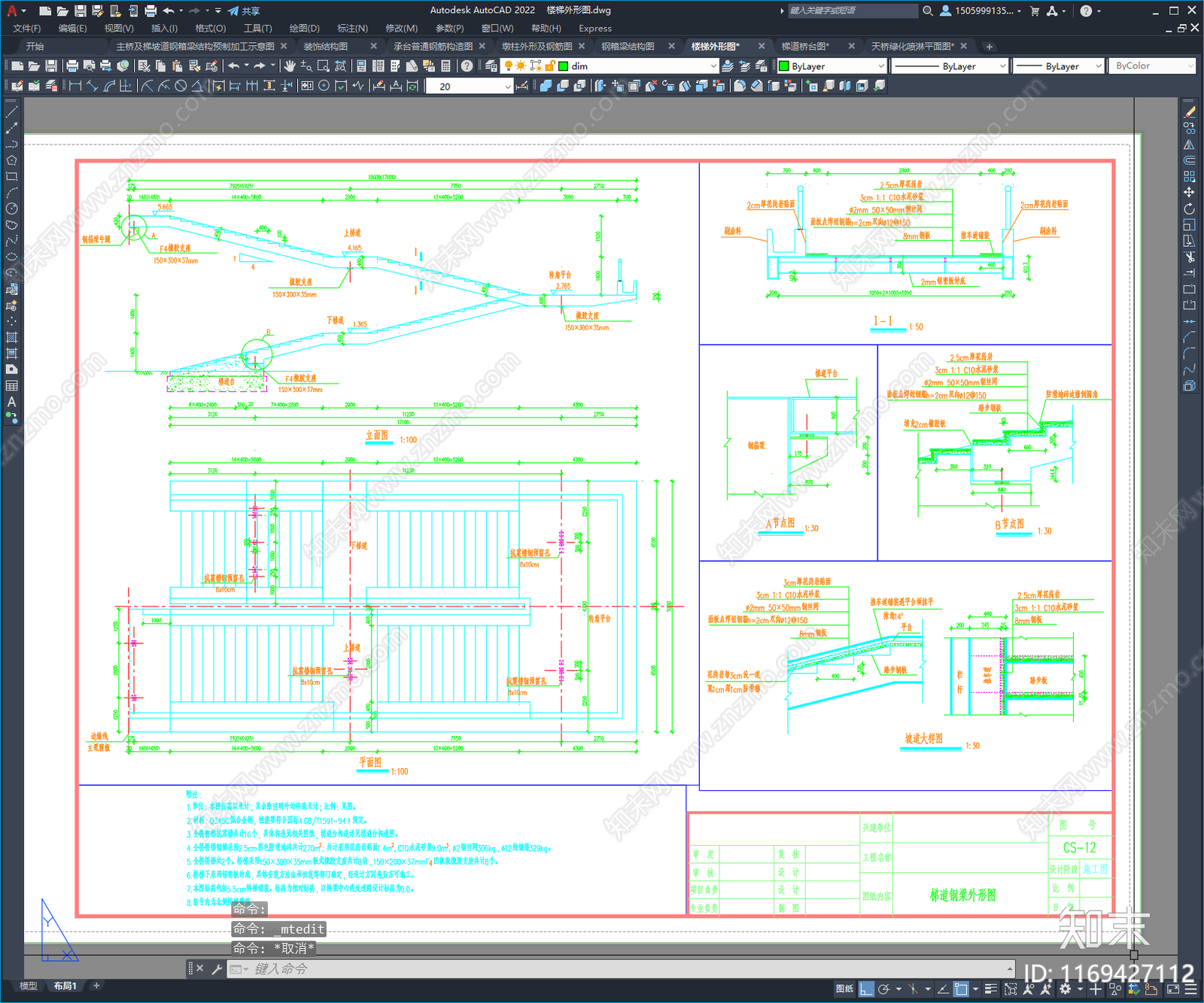Click the Help question mark toolbar icon

[467, 66]
